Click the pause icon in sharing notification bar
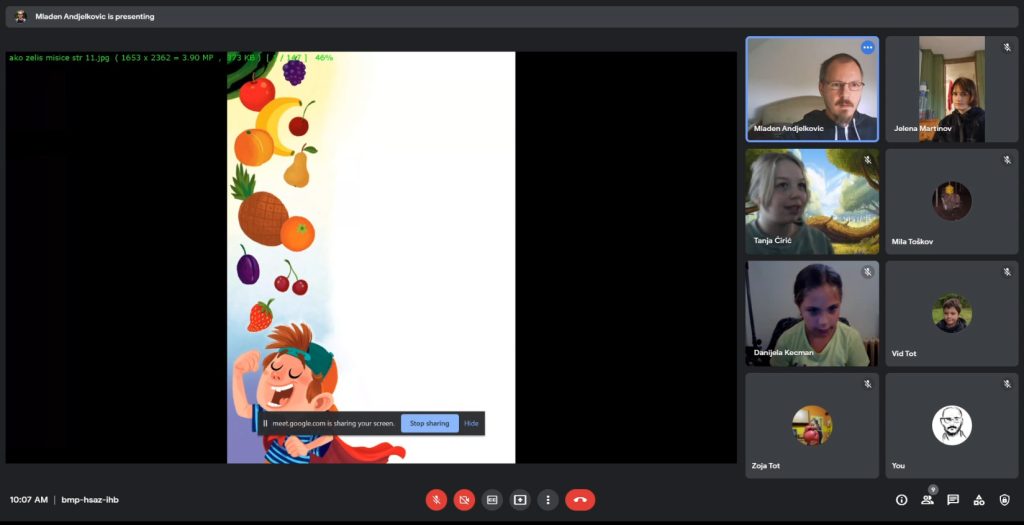The image size is (1024, 525). click(265, 423)
